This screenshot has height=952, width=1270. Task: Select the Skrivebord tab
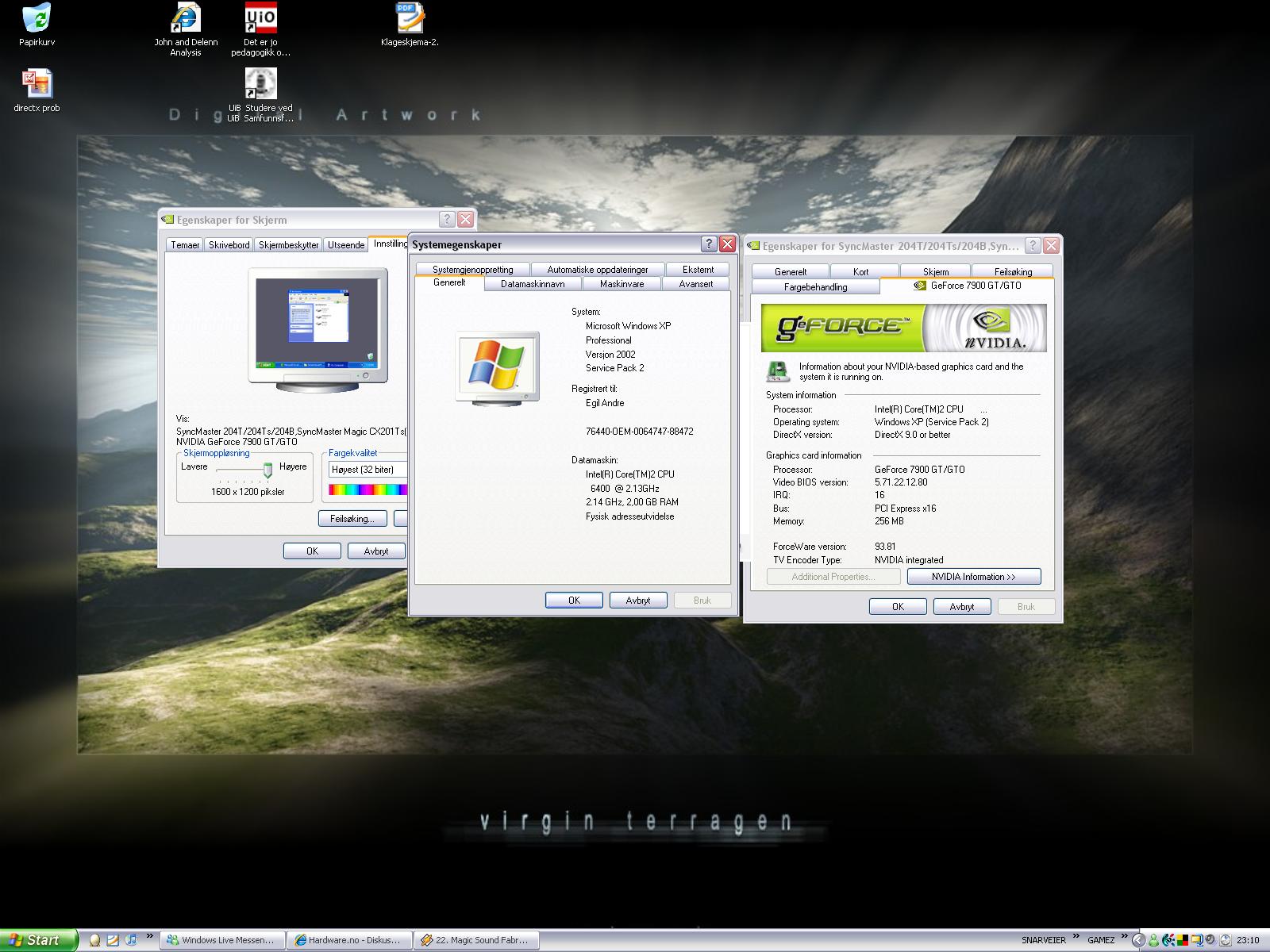pyautogui.click(x=229, y=245)
